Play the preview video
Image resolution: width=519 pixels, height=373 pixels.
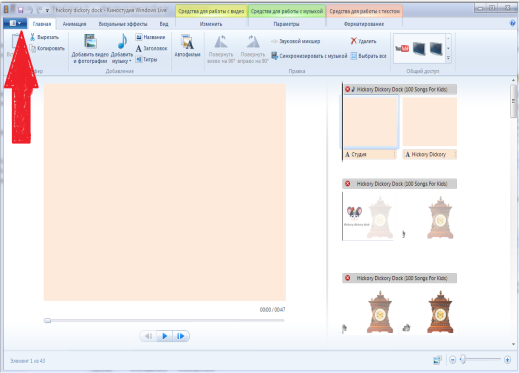pyautogui.click(x=164, y=336)
